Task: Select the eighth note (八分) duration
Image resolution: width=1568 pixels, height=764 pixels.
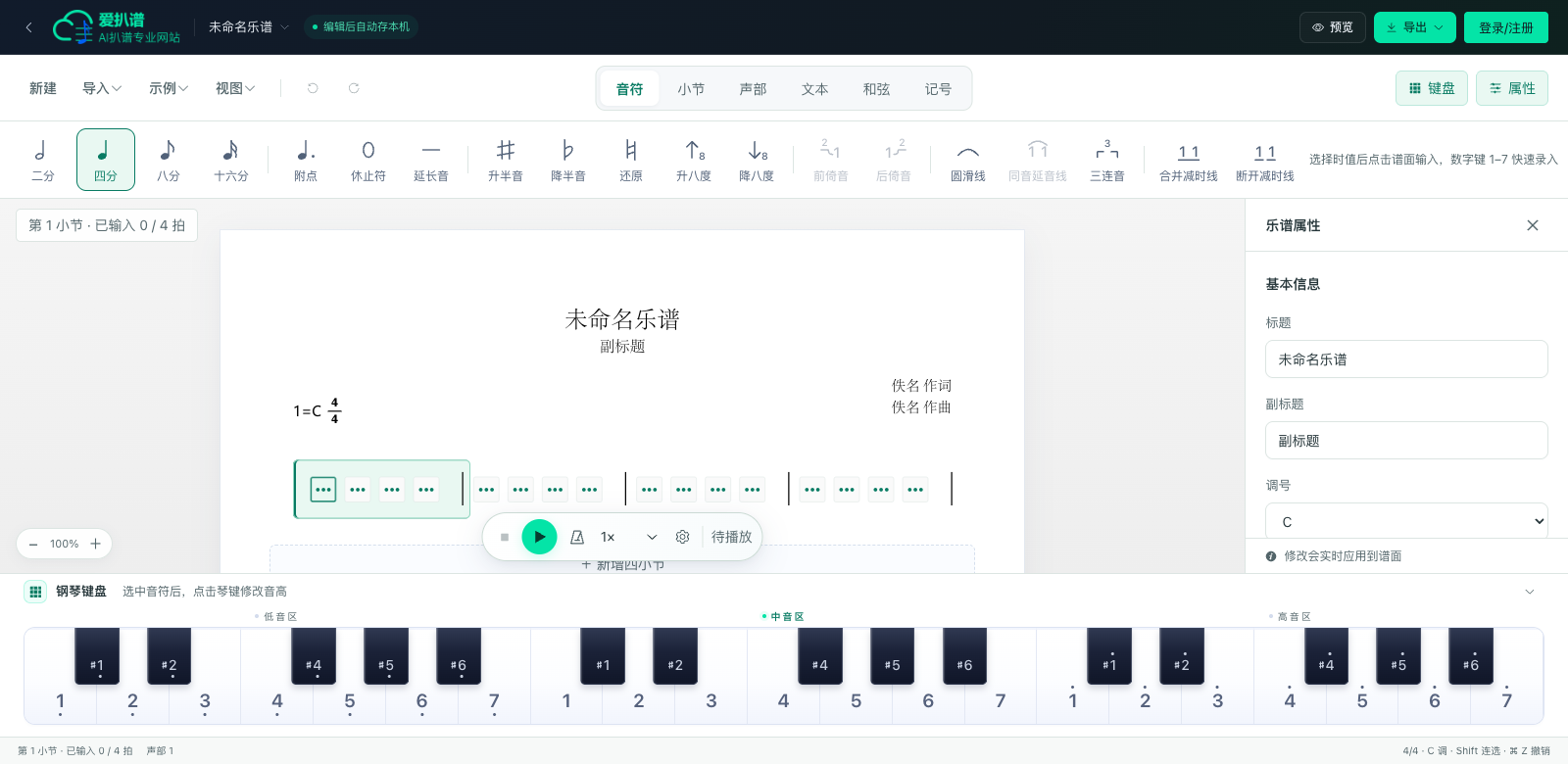Action: pos(169,160)
